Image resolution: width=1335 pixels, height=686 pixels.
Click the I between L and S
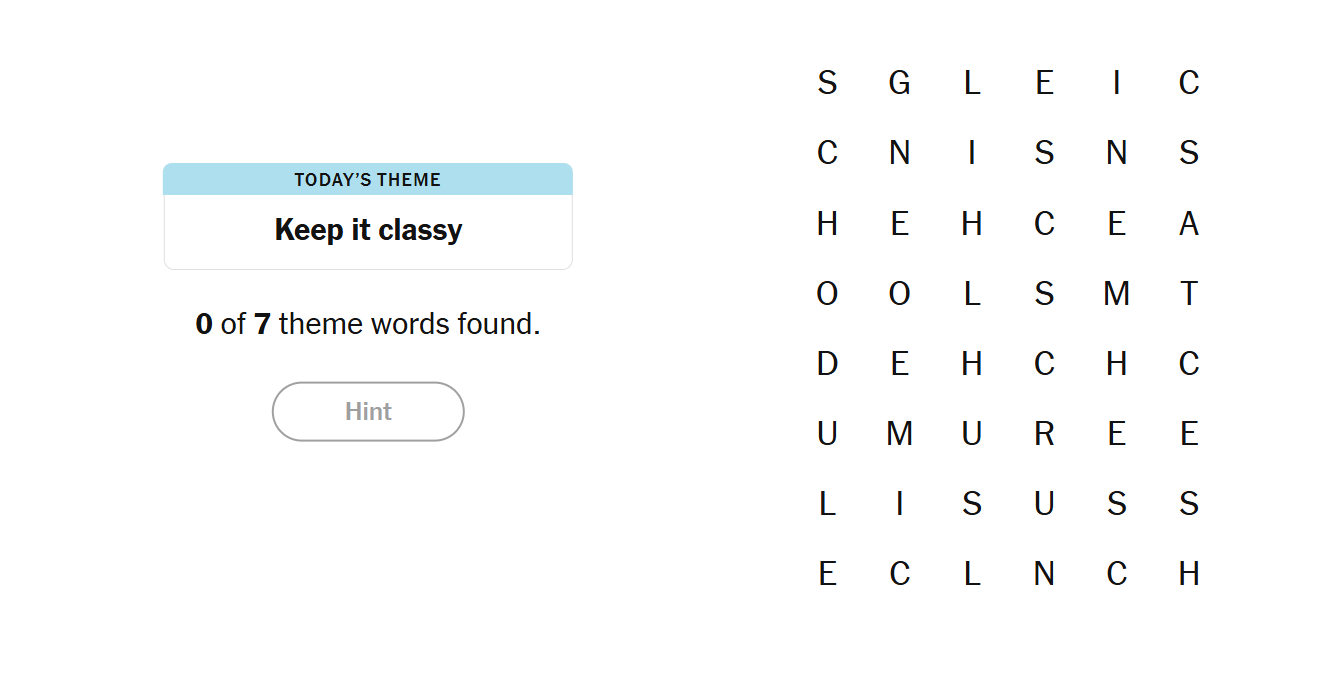(899, 504)
